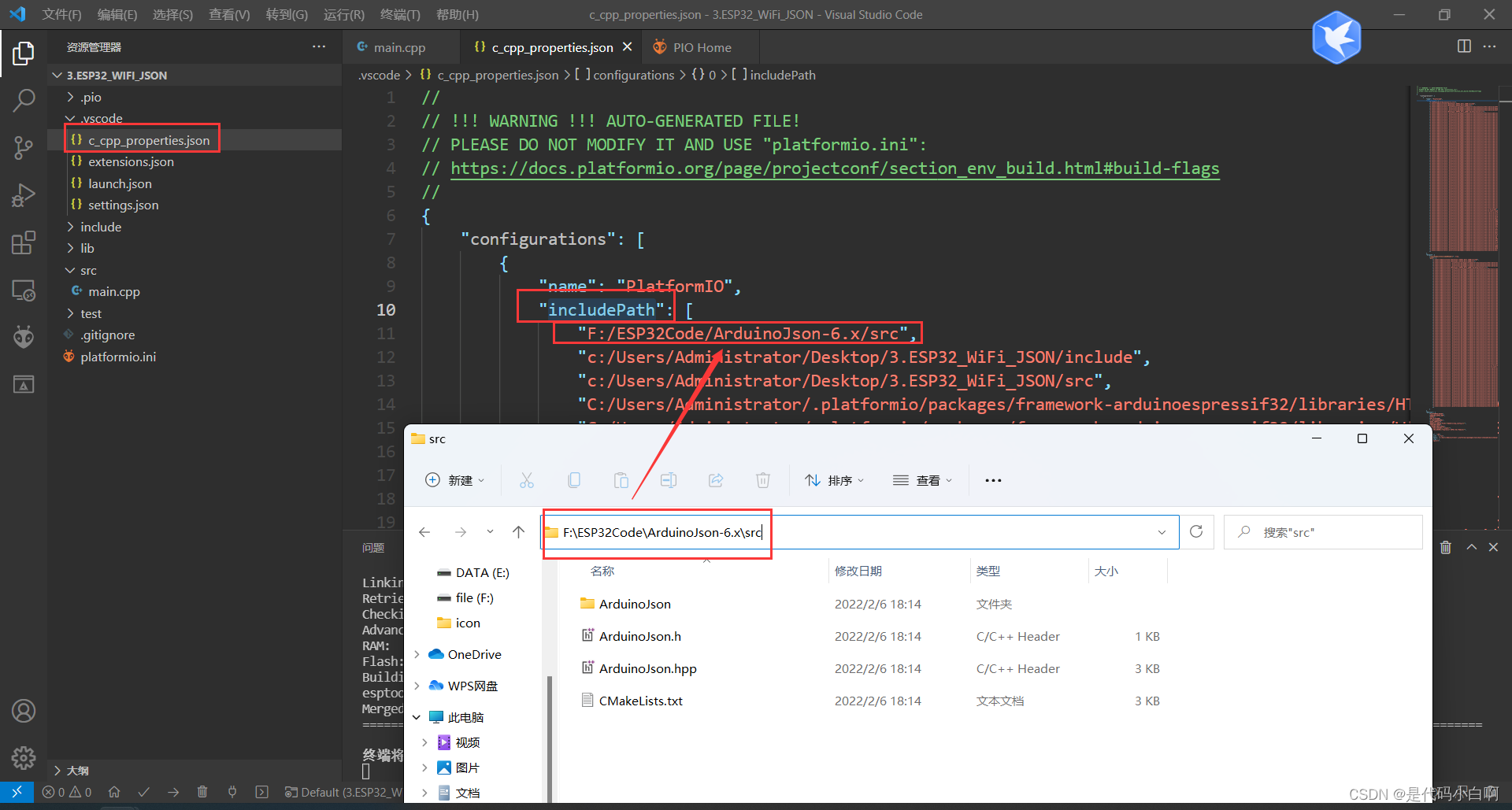Open the platformio docs link in editor
The width and height of the screenshot is (1512, 810).
835,168
